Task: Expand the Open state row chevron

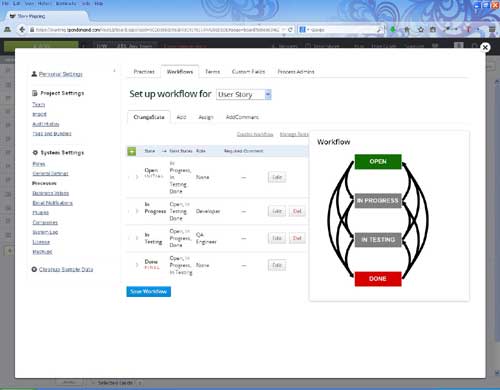Action: [137, 177]
